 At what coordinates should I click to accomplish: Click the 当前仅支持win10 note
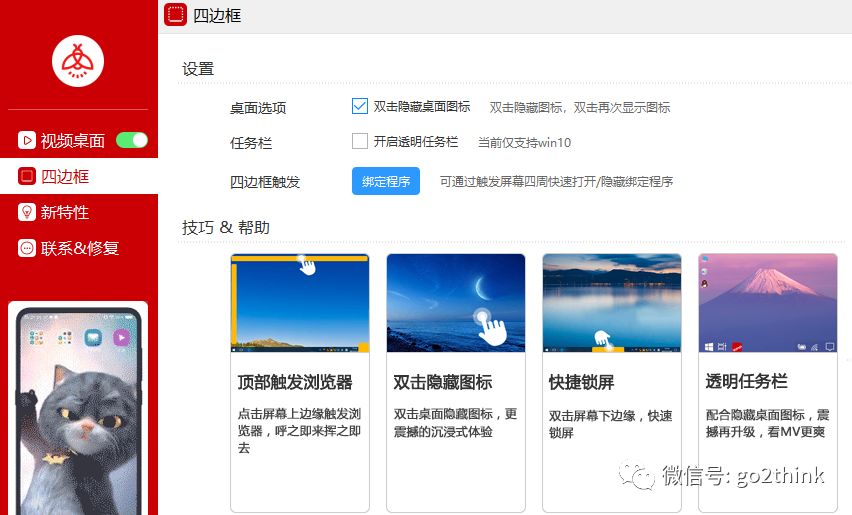point(524,142)
